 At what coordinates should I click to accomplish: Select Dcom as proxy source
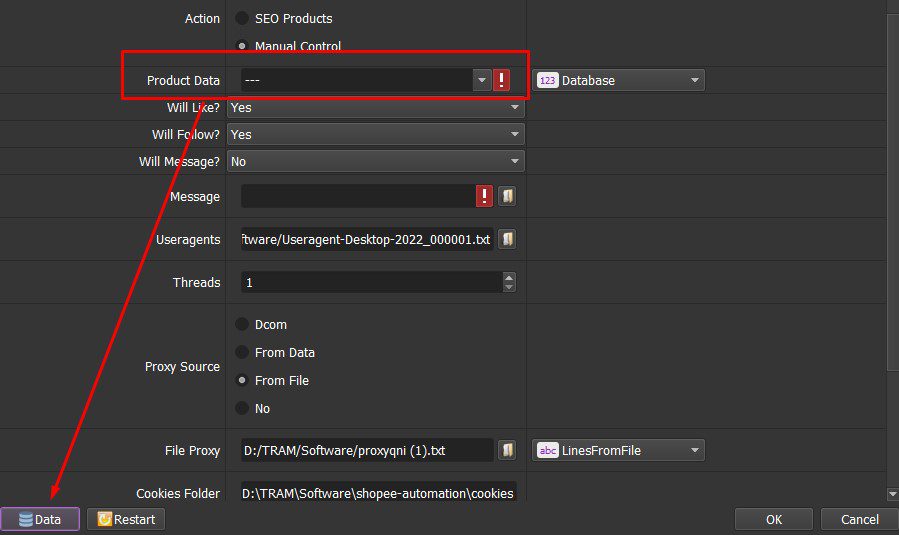coord(242,324)
